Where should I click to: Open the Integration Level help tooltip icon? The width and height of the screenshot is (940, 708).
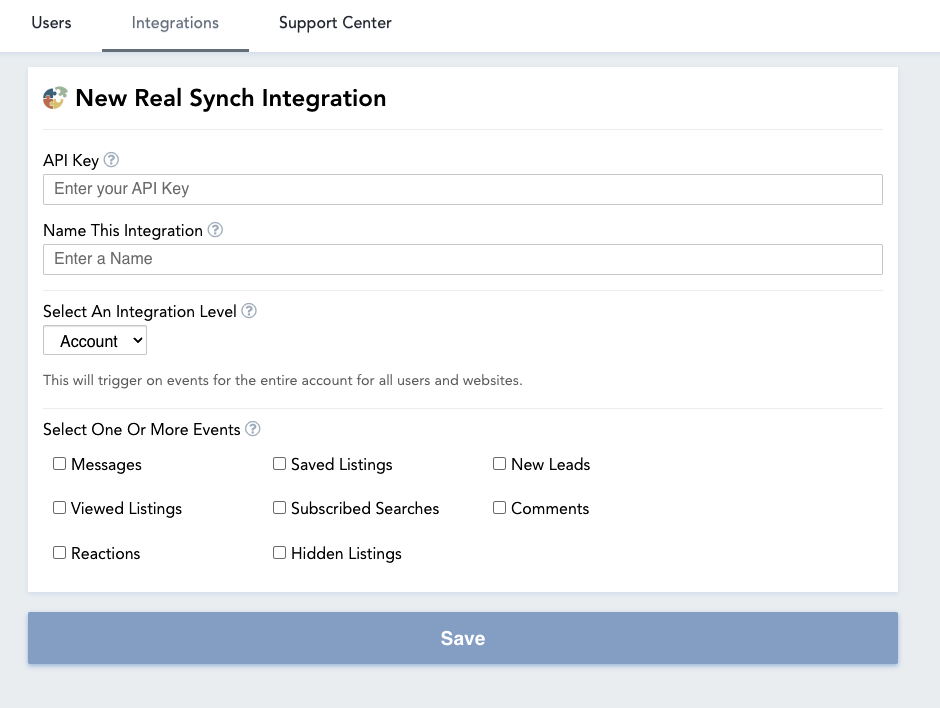tap(249, 311)
